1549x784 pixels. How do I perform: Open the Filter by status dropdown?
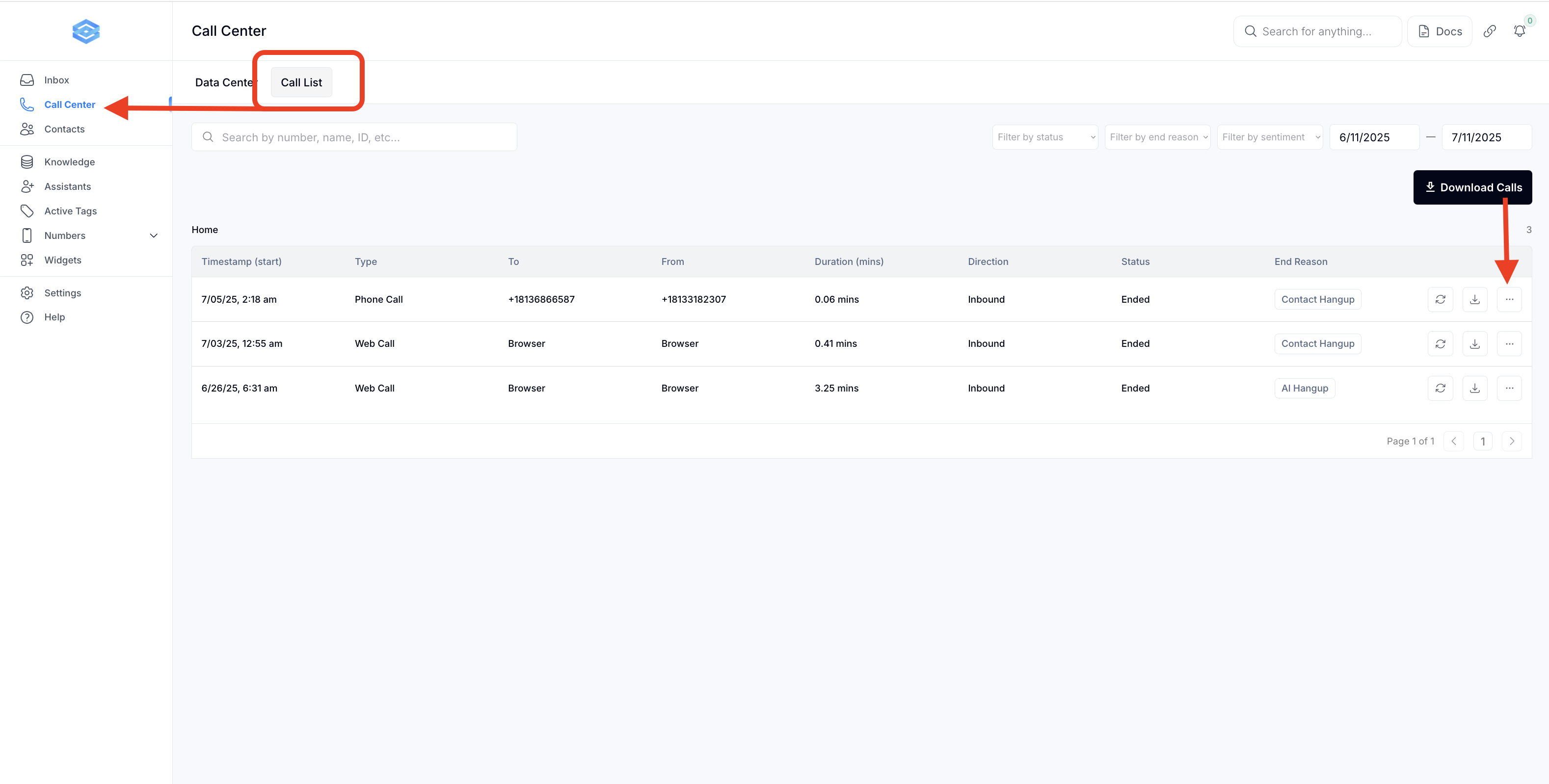tap(1044, 137)
